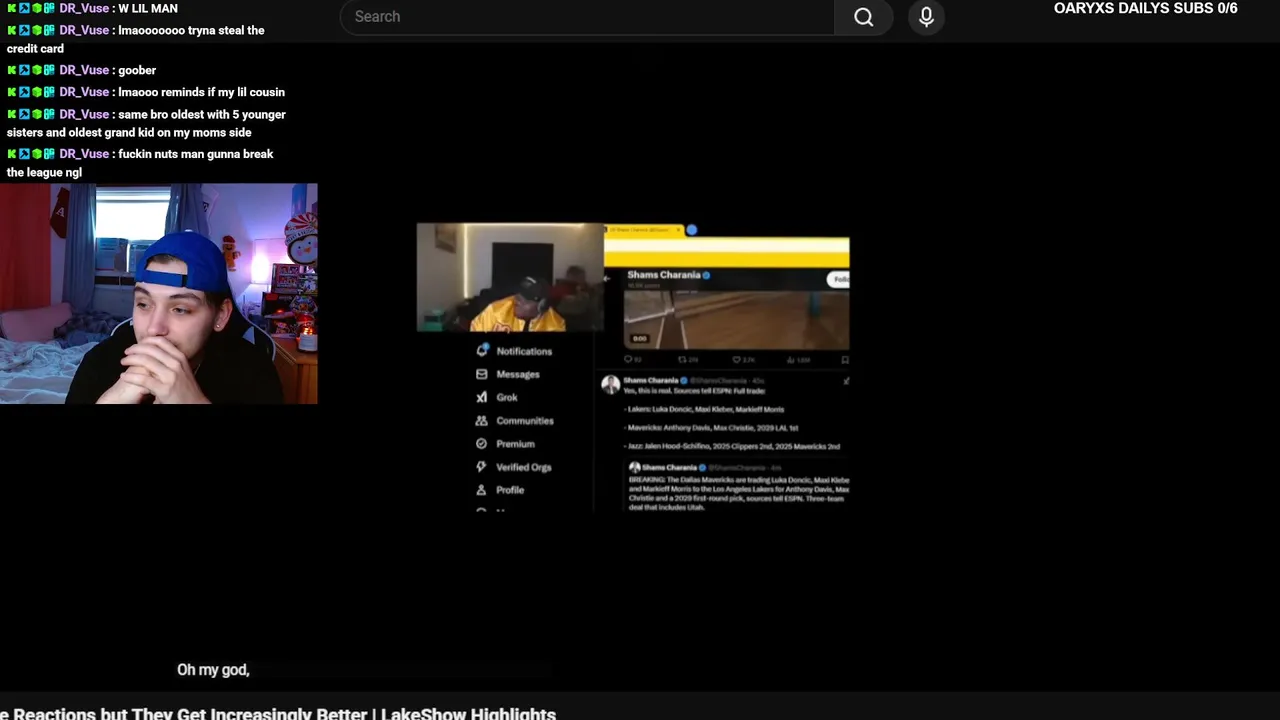Click the quoted BREAKING Dallas Mavericks tweet

point(737,486)
